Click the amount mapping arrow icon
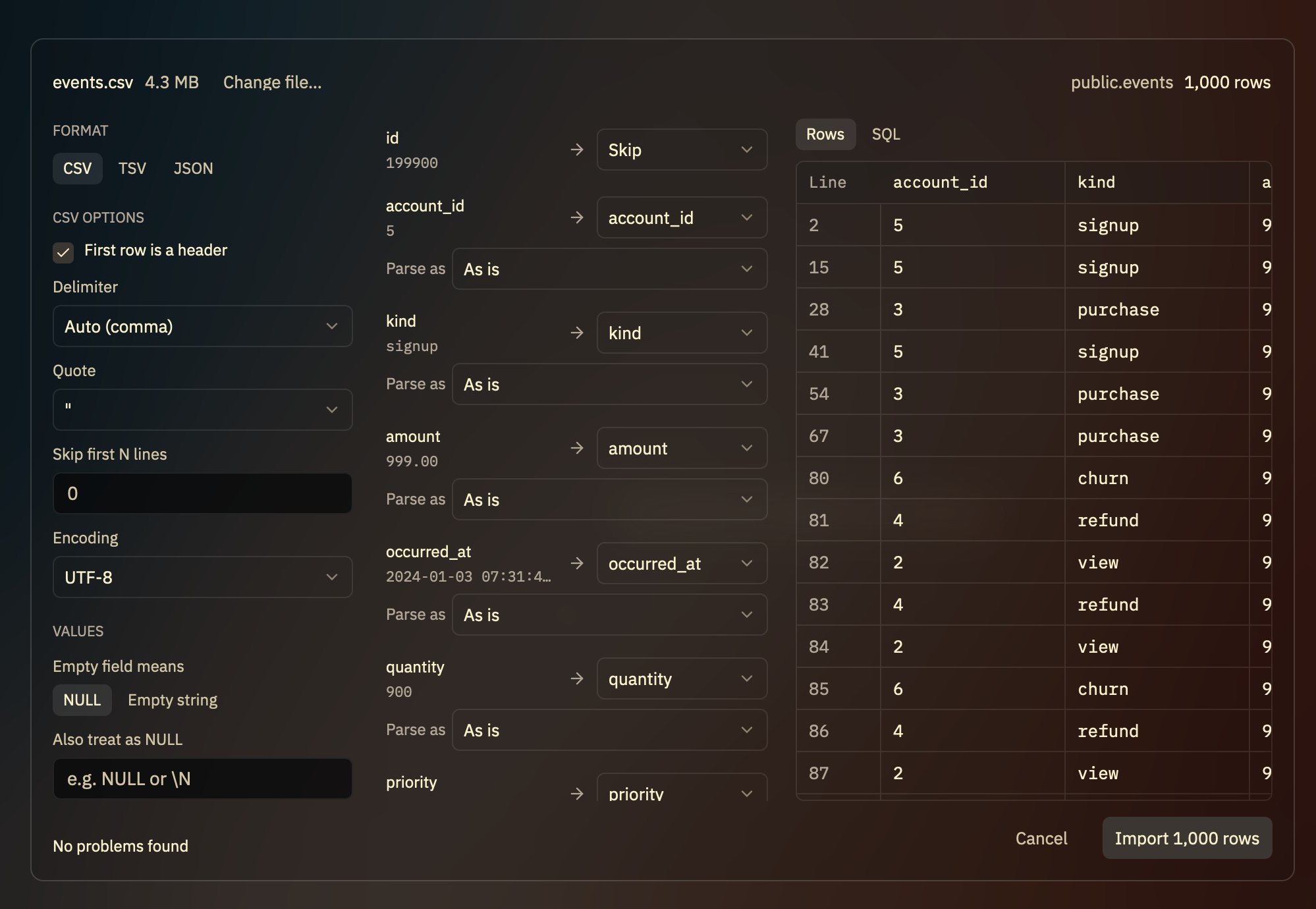The image size is (1316, 909). point(577,448)
